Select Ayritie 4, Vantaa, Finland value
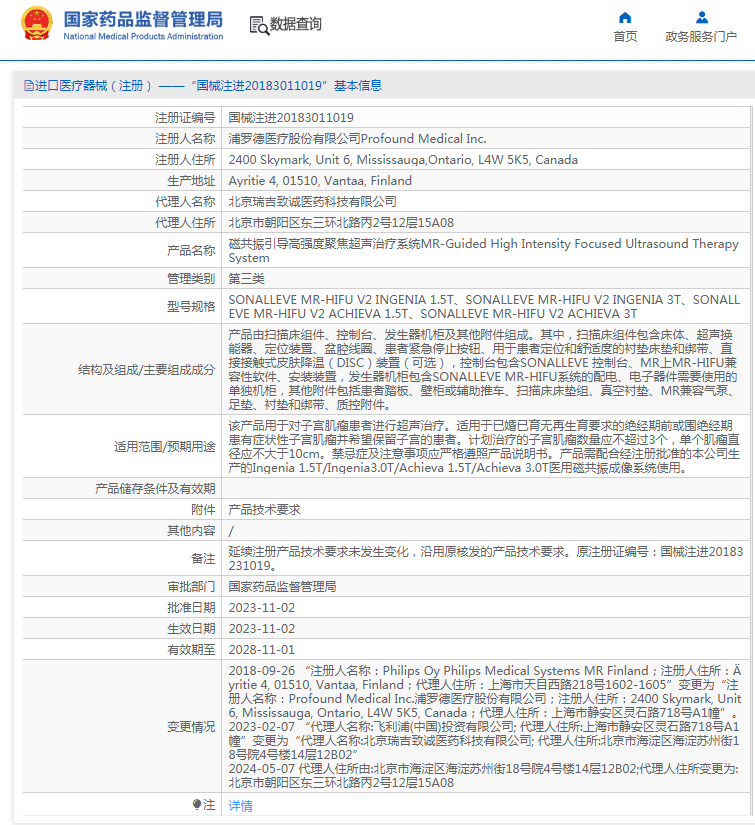The height and width of the screenshot is (825, 755). tap(320, 180)
